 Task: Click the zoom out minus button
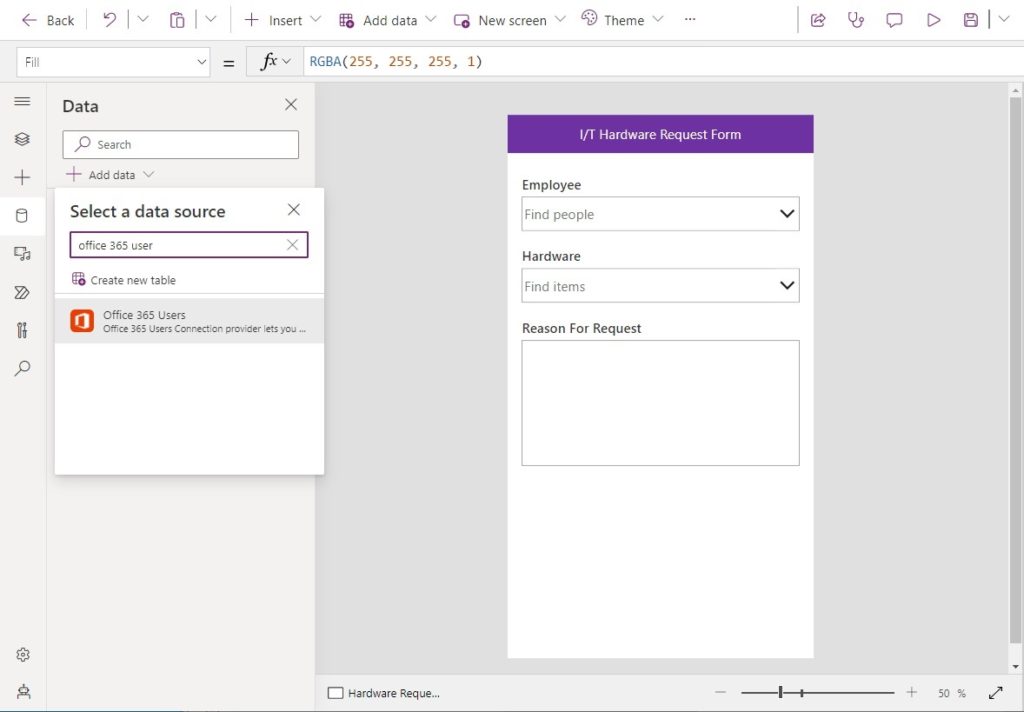click(720, 692)
